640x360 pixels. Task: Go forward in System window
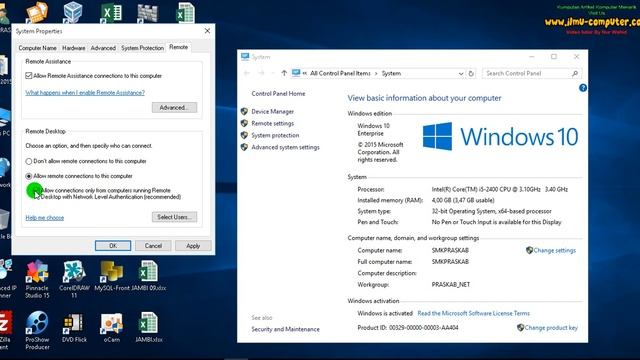point(261,73)
